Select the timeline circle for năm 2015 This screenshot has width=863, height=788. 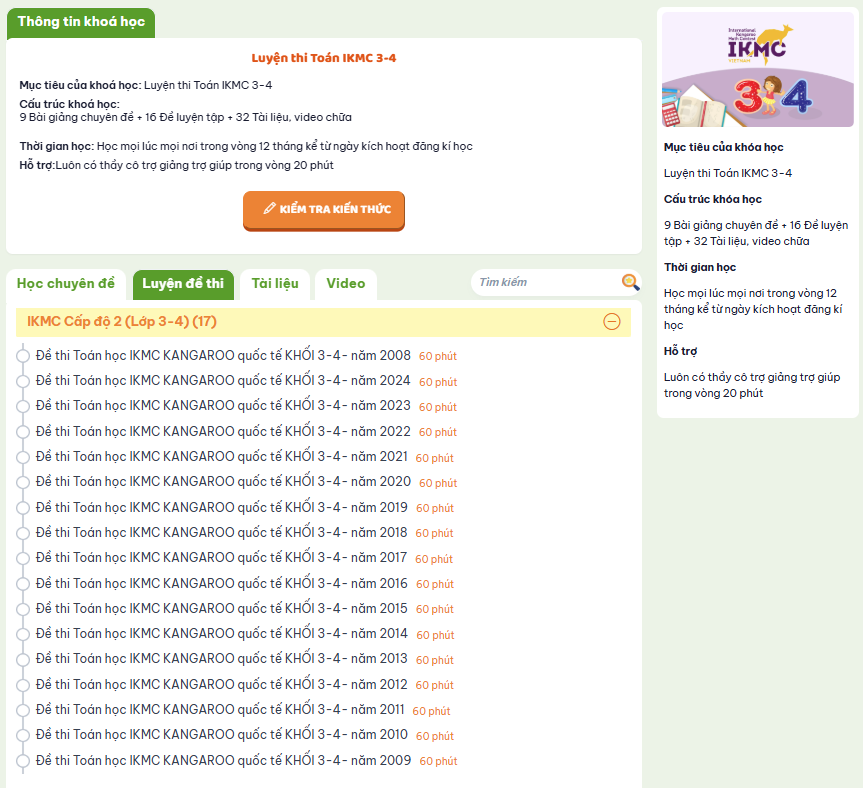(x=23, y=609)
